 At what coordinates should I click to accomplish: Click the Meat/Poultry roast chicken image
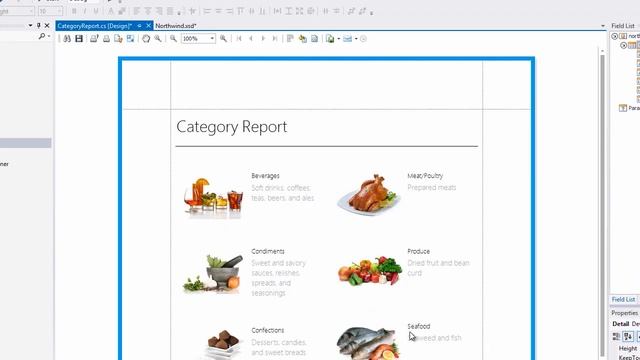368,195
